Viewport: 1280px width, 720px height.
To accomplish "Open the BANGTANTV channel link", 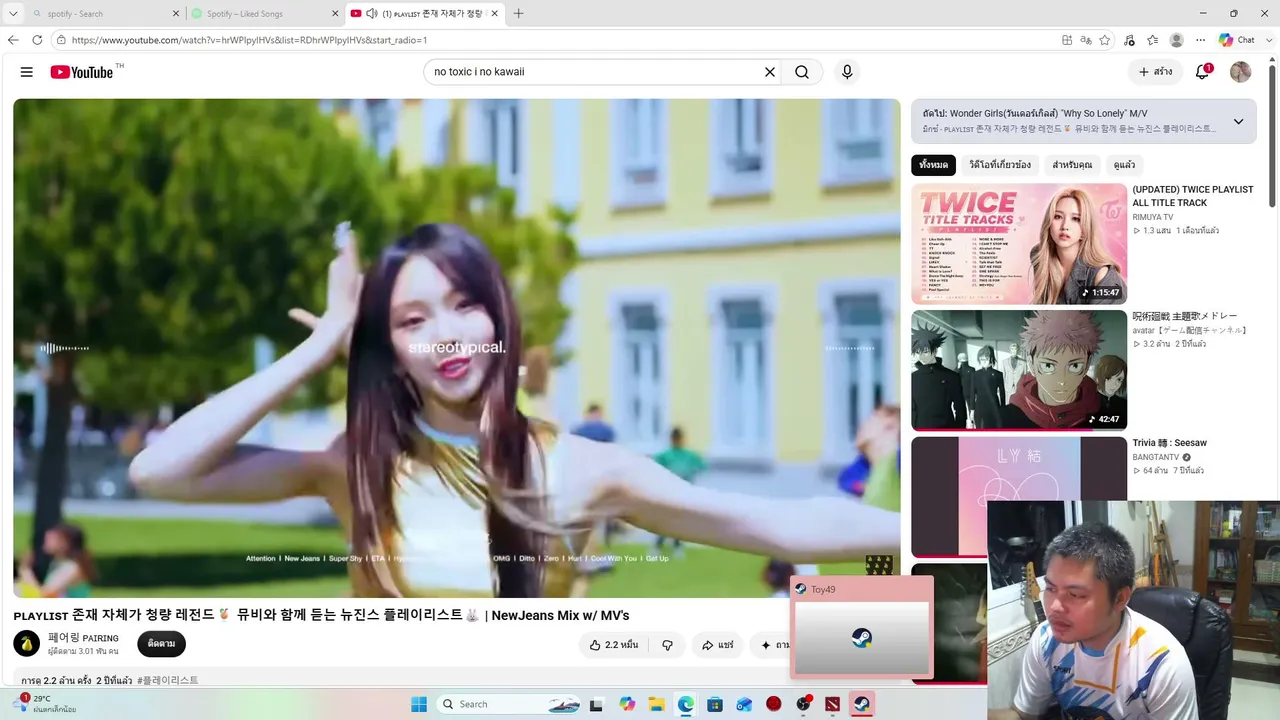I will pyautogui.click(x=1156, y=457).
